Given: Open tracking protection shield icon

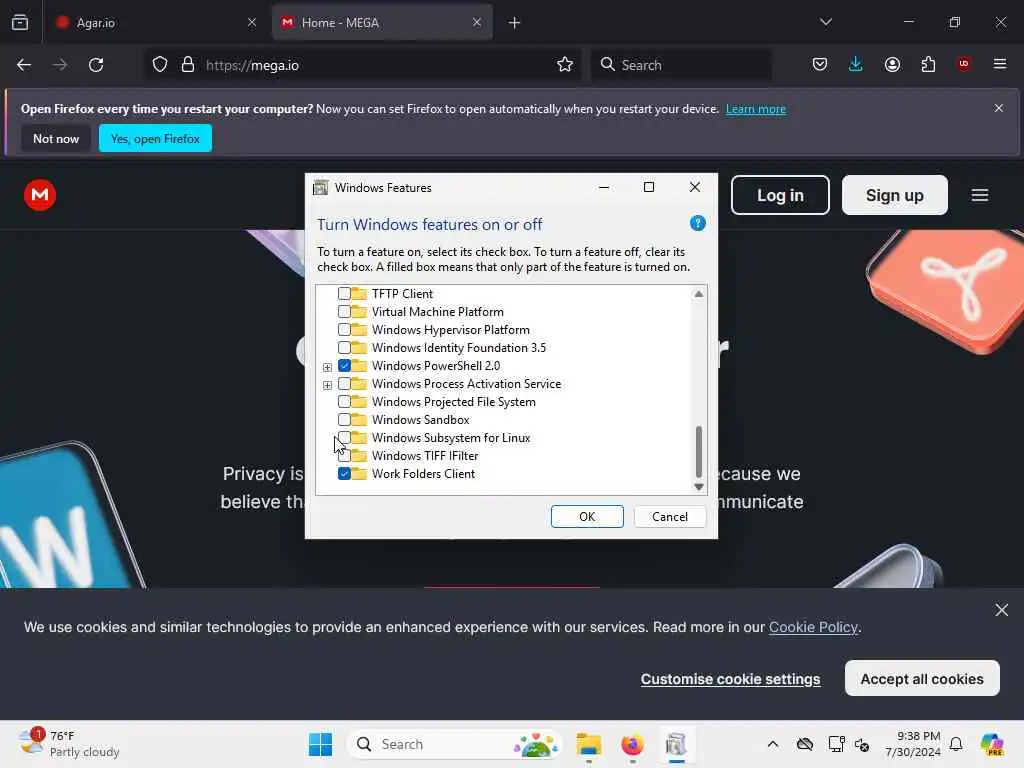Looking at the screenshot, I should (160, 65).
